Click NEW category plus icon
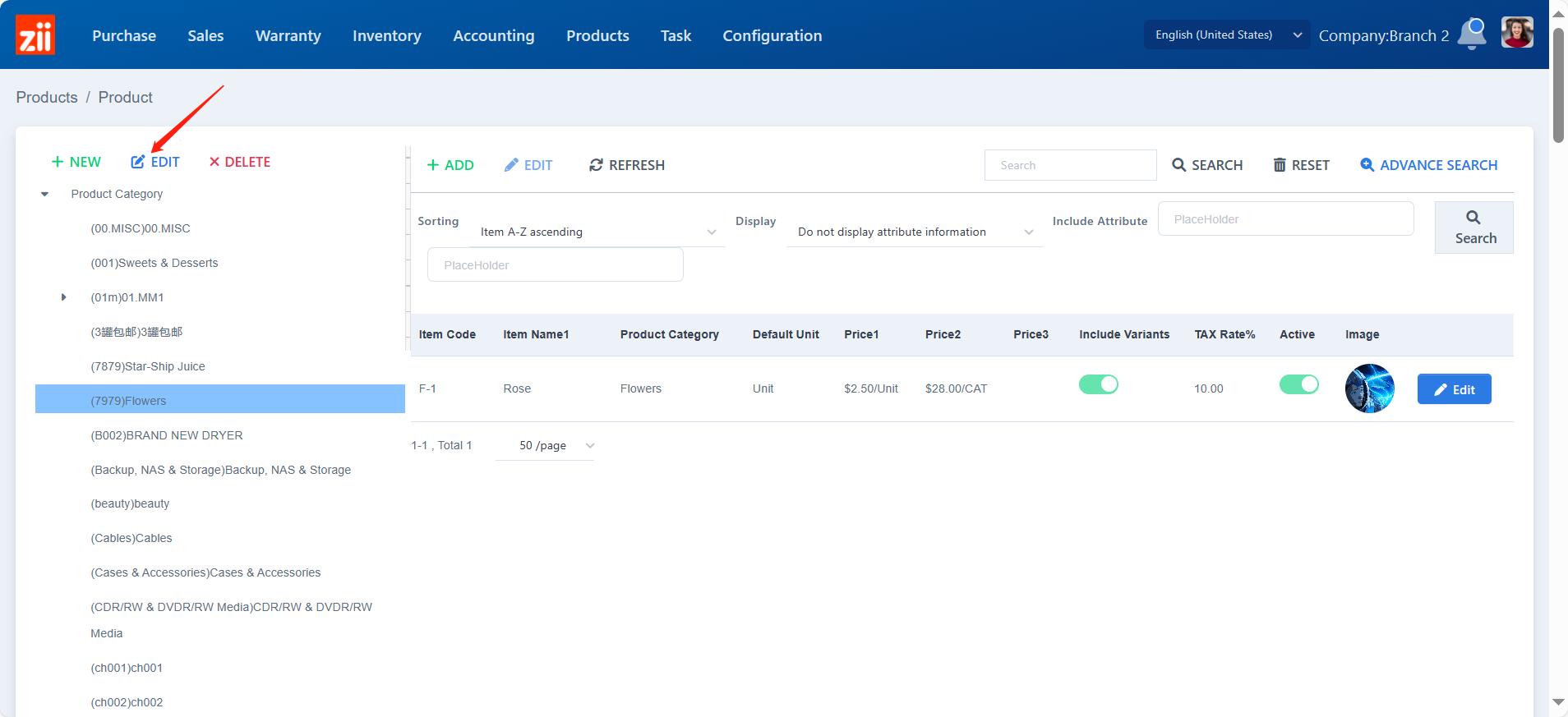 (58, 162)
